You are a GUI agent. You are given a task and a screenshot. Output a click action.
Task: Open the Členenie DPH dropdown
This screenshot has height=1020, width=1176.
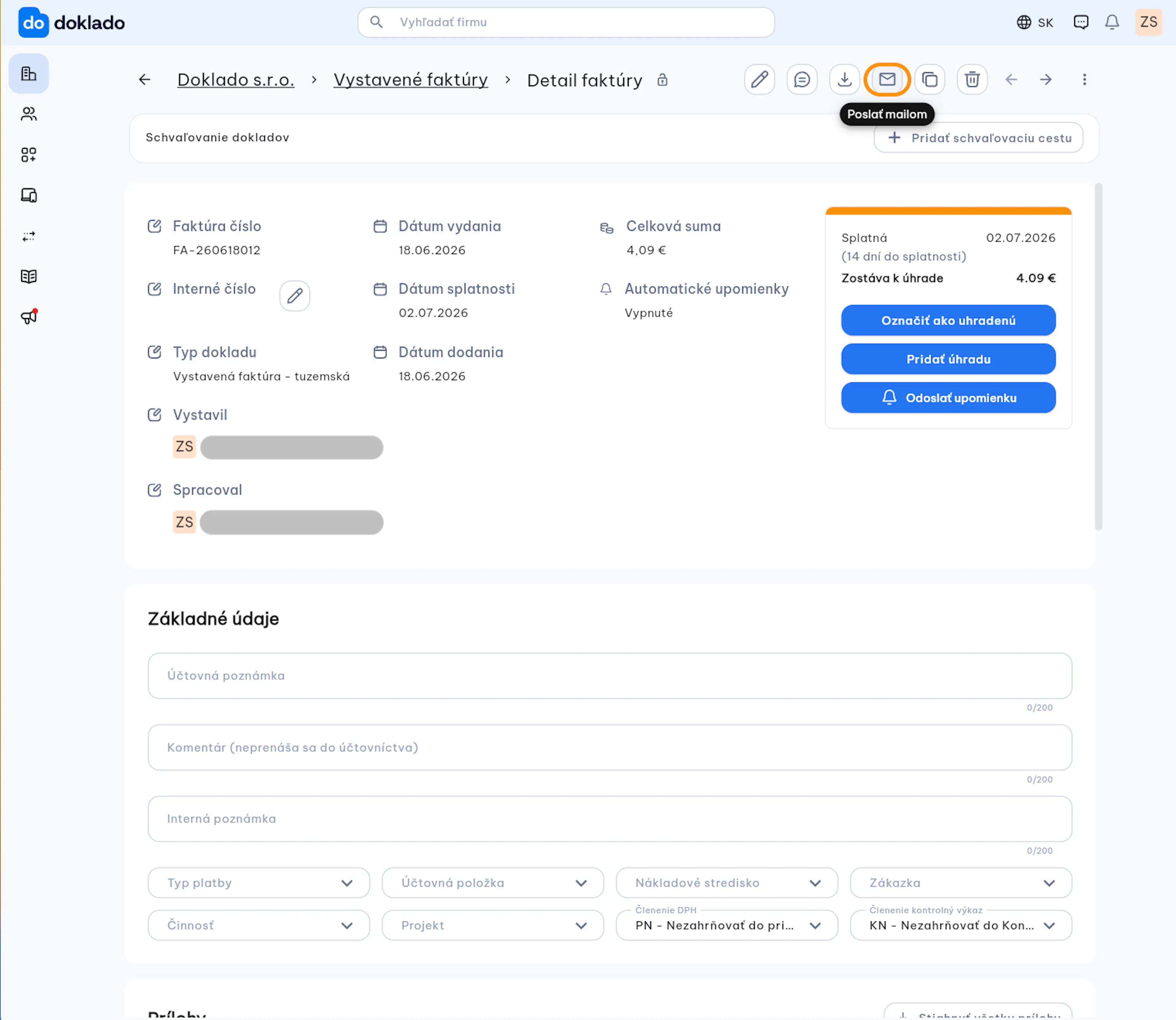(x=727, y=925)
